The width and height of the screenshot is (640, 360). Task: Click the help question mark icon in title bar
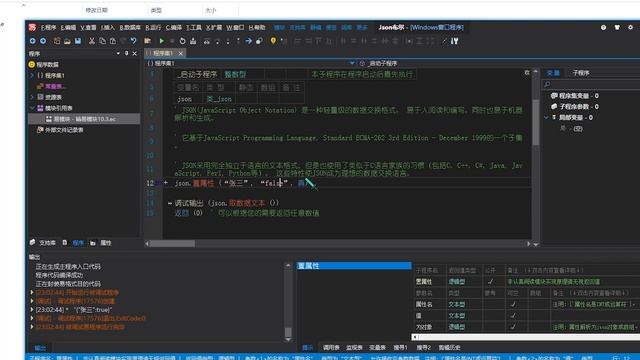(603, 27)
